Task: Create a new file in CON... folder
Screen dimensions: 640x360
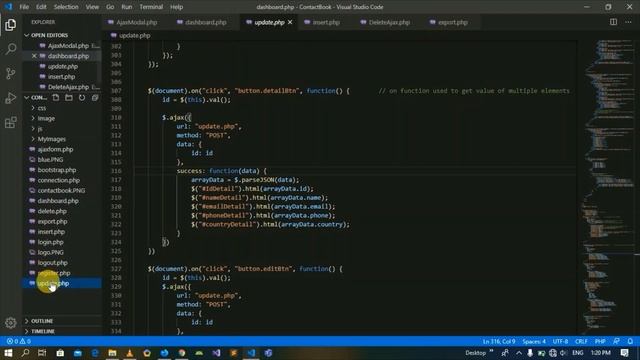Action: click(56, 98)
